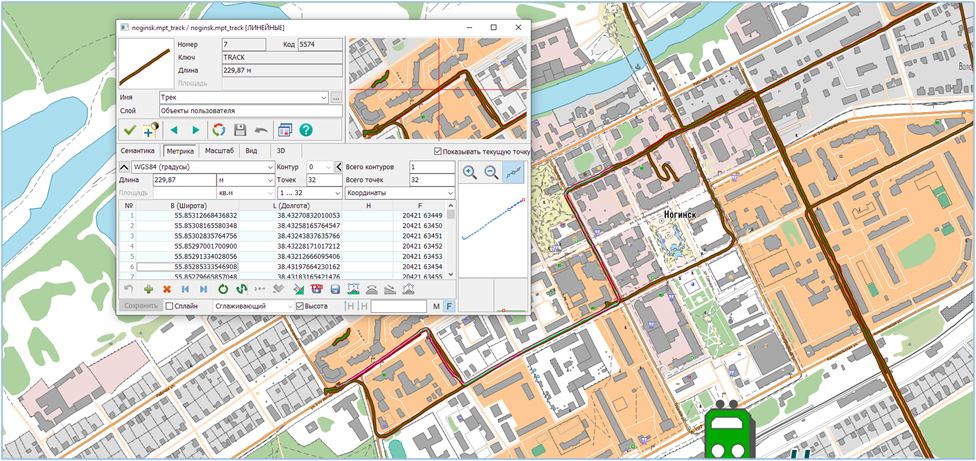This screenshot has height=461, width=976.
Task: Click the green circular arrow icon in metric toolbar
Action: pos(223,289)
